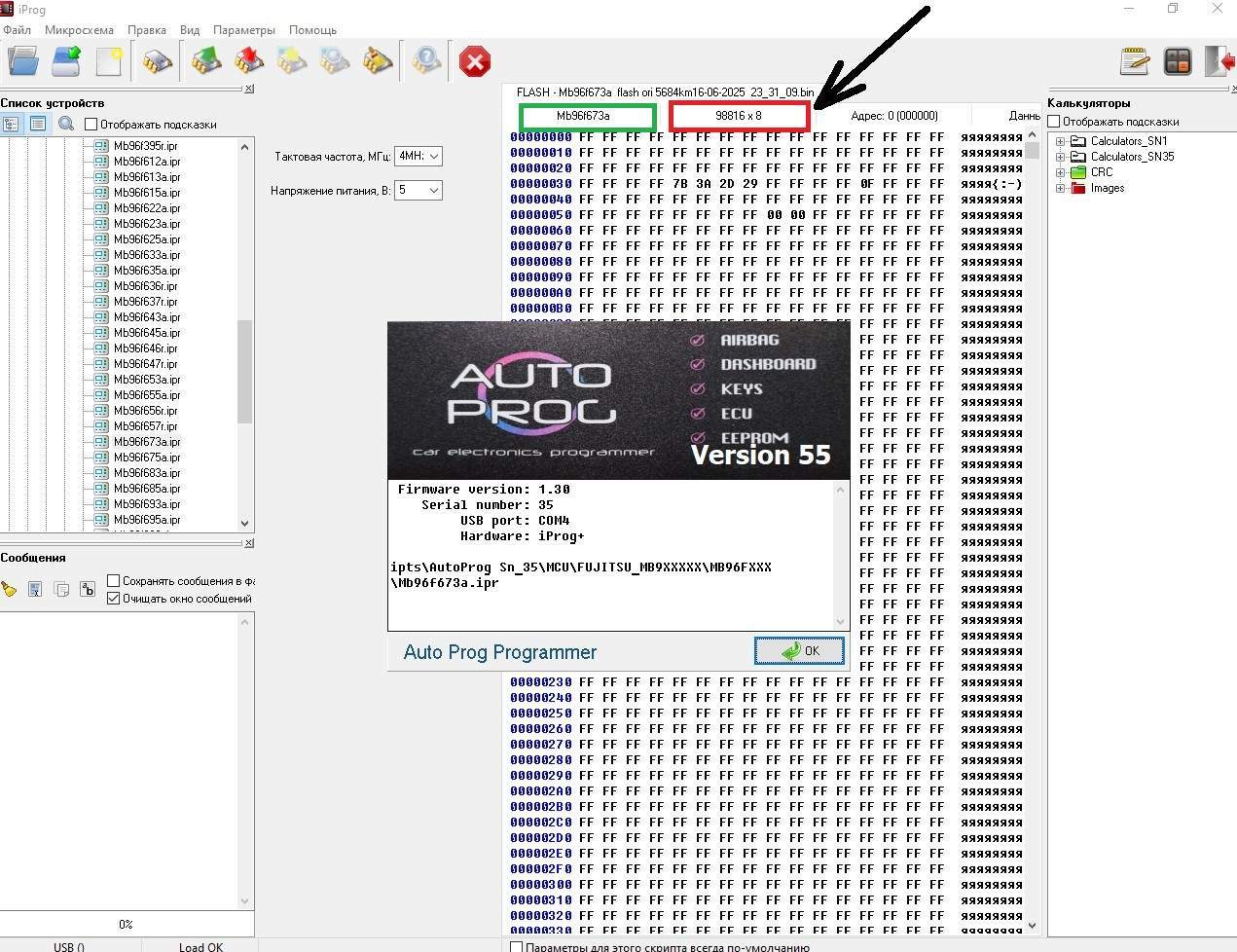Erase chip using the brush chip icon

pos(378,62)
